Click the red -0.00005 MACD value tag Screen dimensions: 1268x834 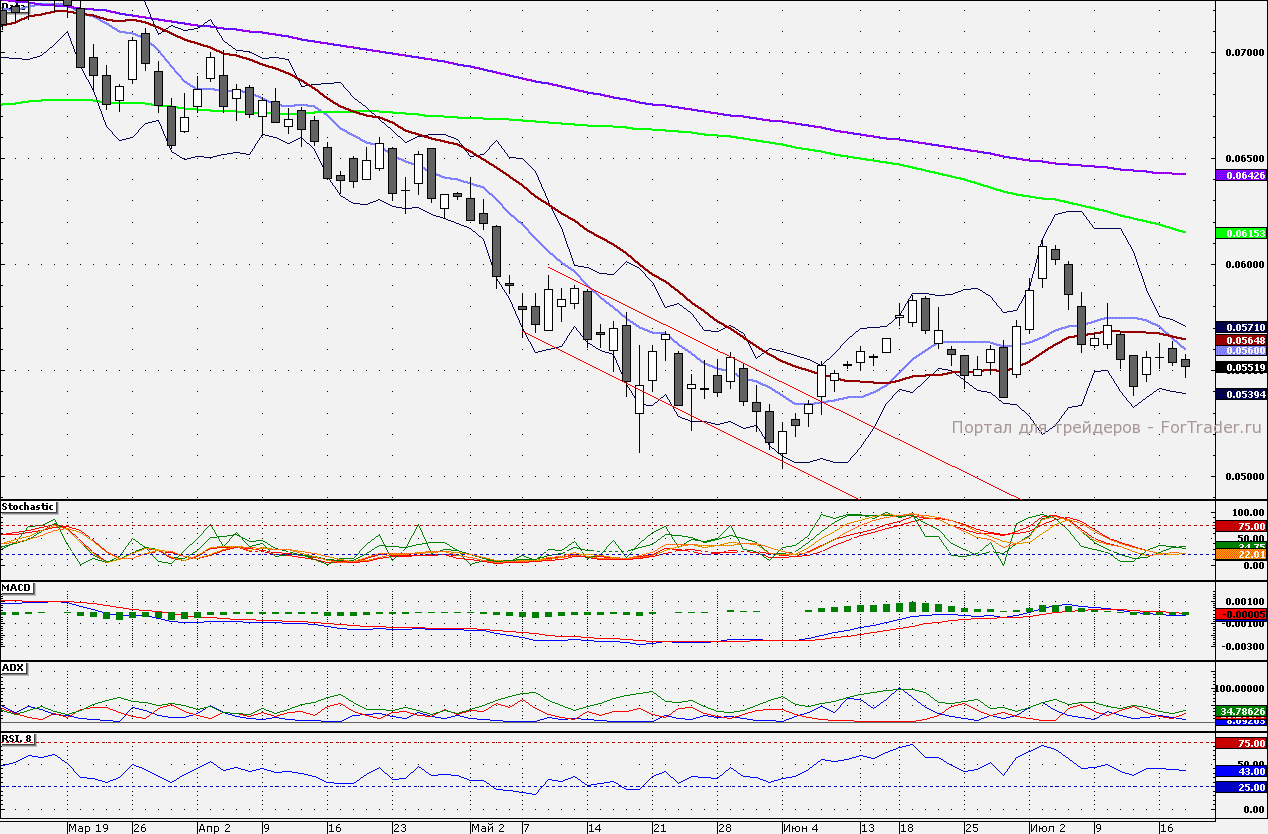[x=1240, y=614]
